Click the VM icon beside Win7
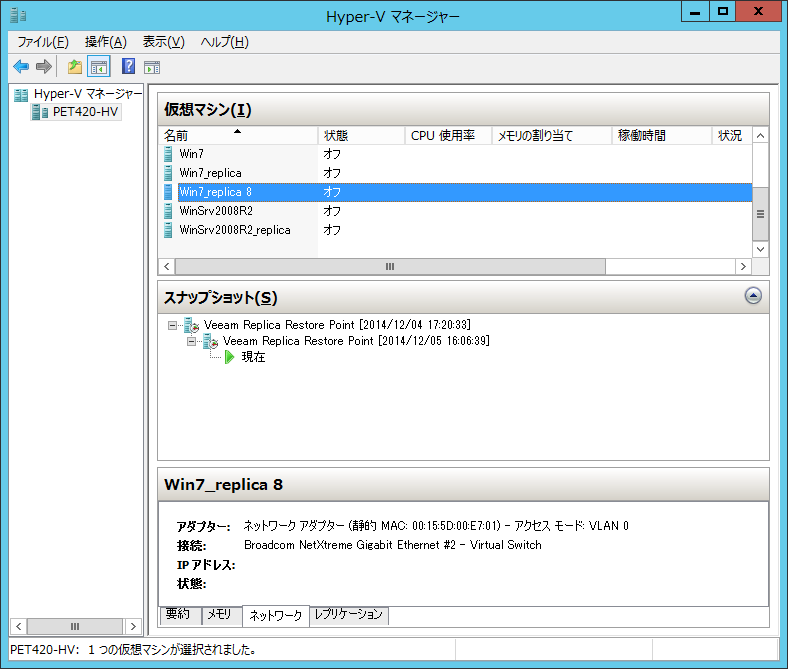Viewport: 788px width, 669px height. (x=168, y=154)
